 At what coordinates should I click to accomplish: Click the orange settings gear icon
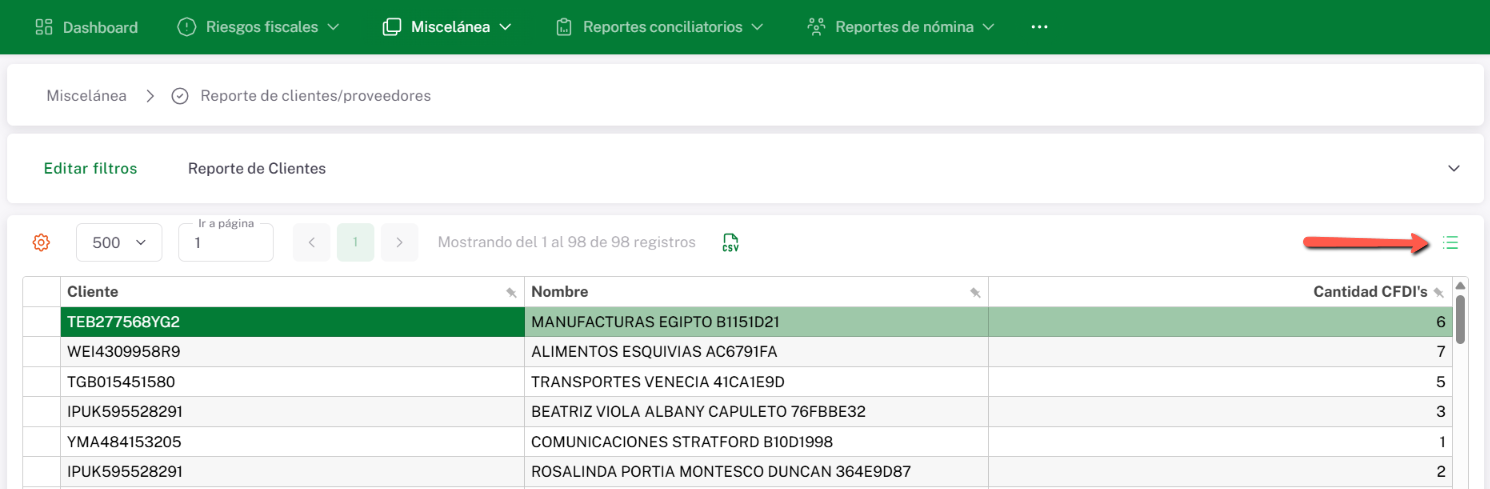[41, 242]
